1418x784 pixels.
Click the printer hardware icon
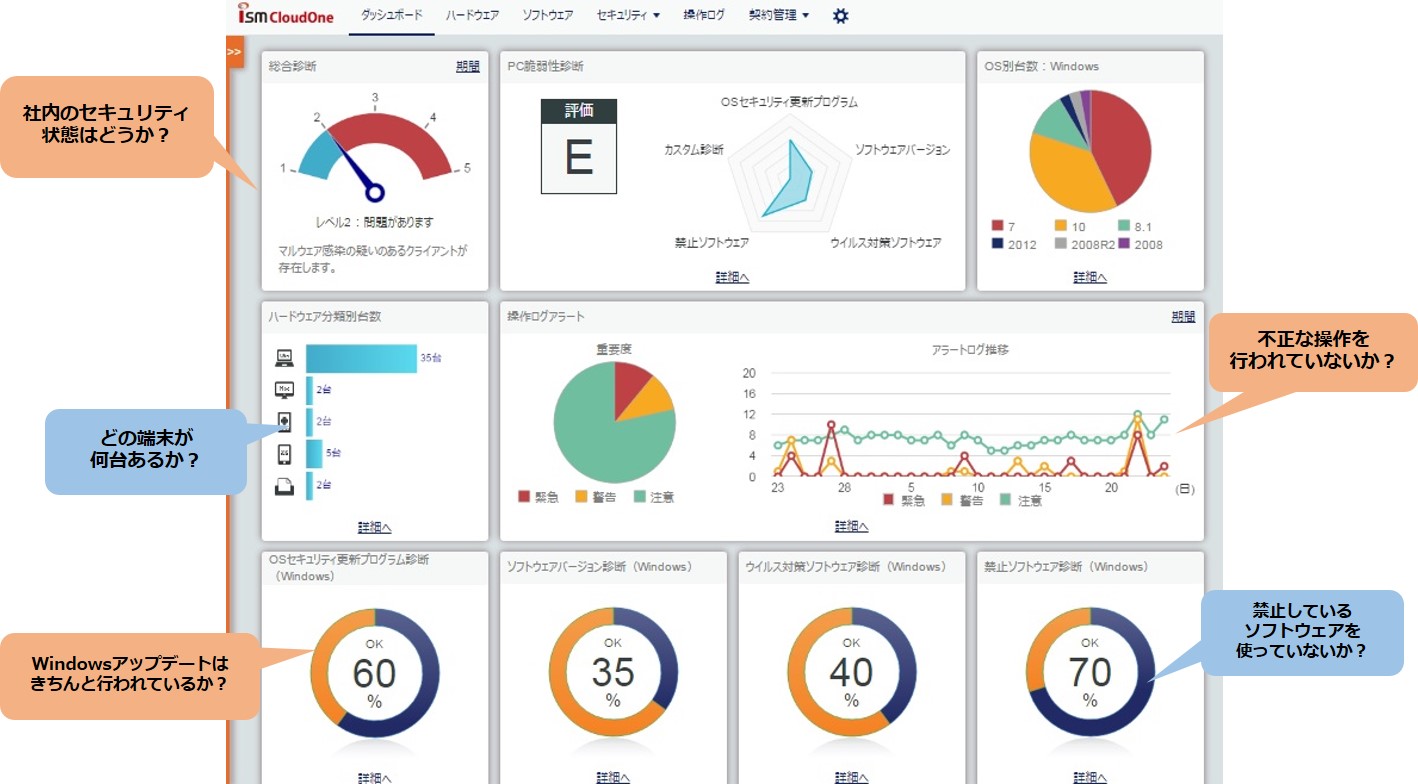[x=284, y=486]
